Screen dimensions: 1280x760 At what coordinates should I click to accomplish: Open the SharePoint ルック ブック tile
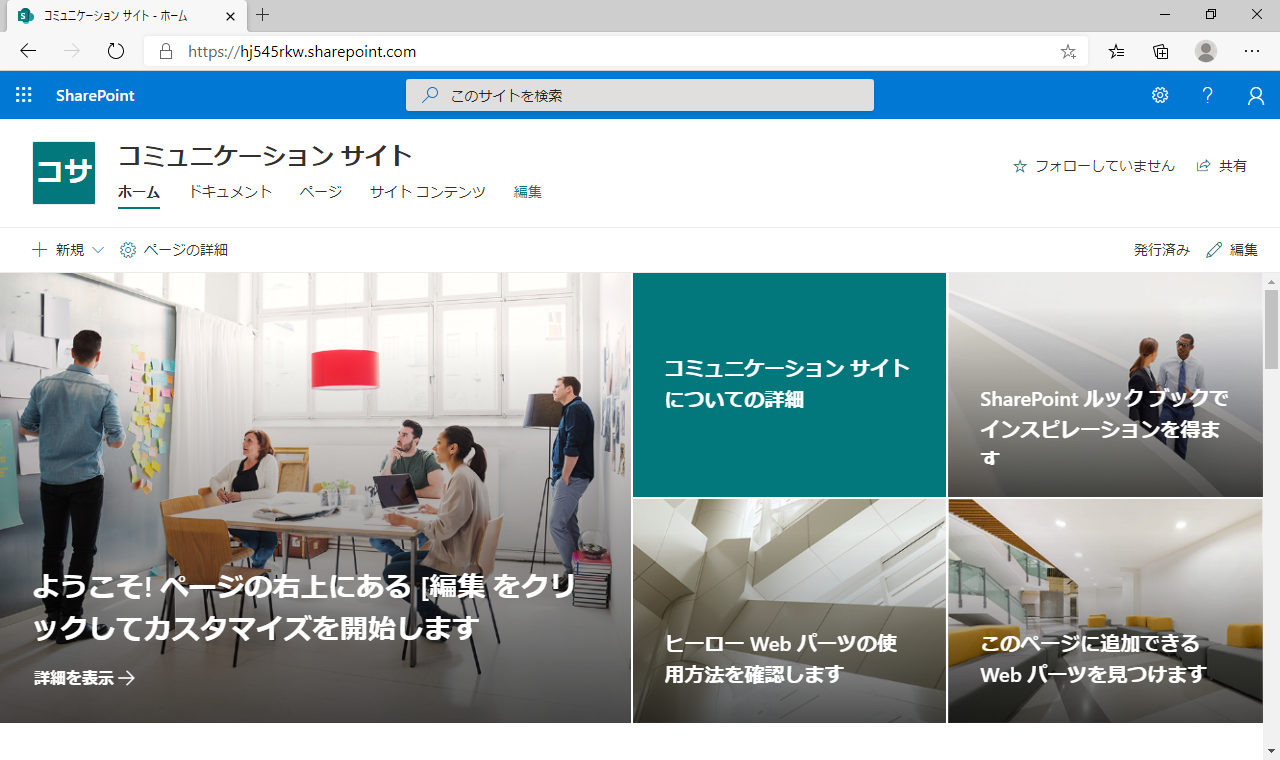pyautogui.click(x=1105, y=385)
